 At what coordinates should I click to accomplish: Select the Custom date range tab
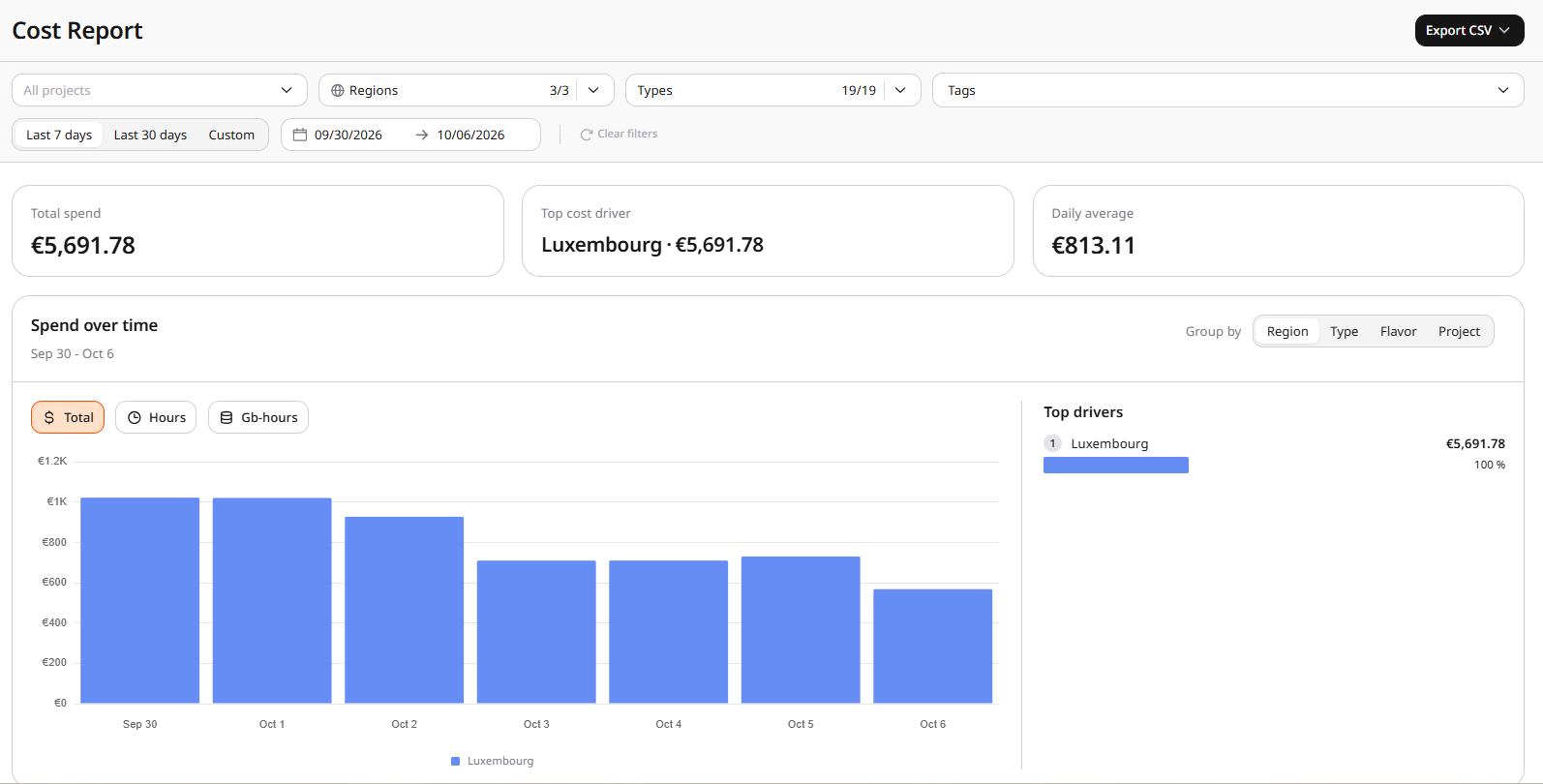[231, 135]
